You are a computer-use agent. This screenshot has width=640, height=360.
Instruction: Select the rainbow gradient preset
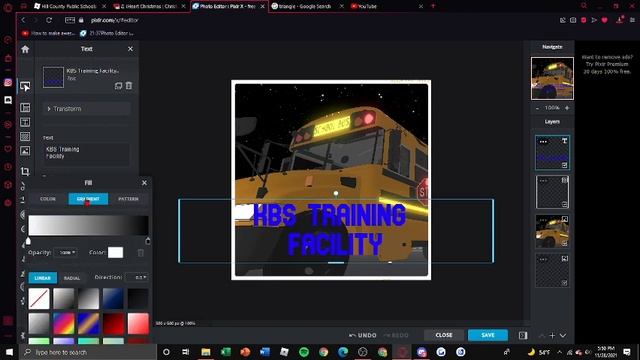(64, 324)
